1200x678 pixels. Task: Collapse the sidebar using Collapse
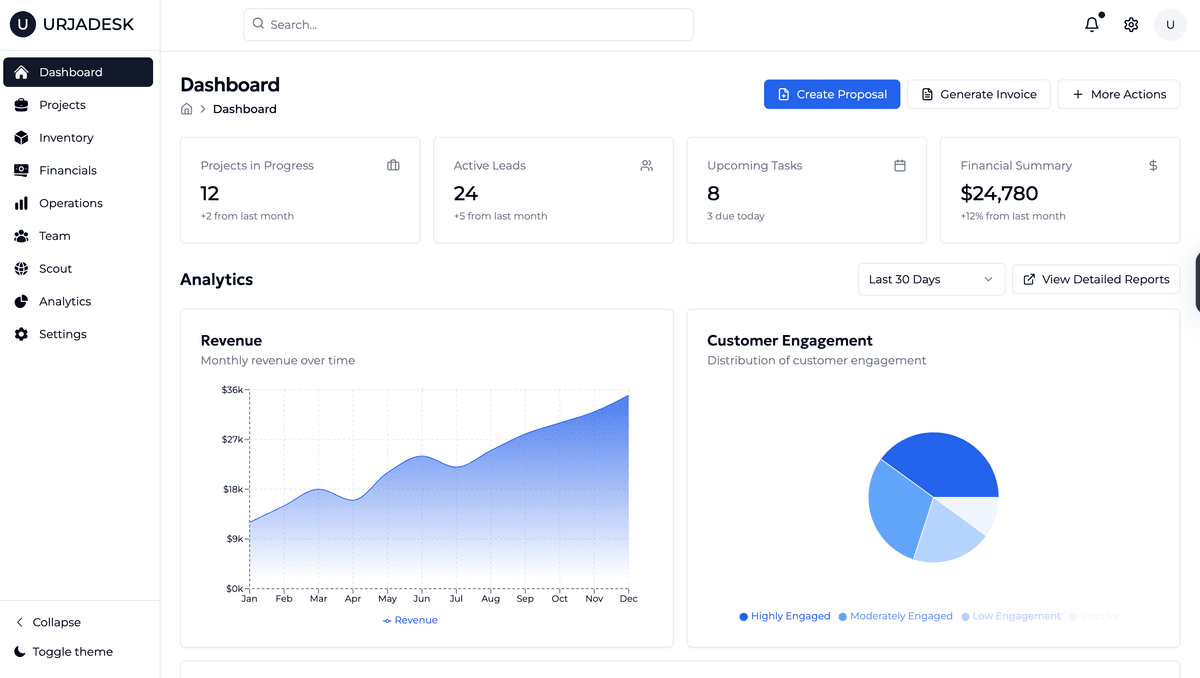[47, 622]
